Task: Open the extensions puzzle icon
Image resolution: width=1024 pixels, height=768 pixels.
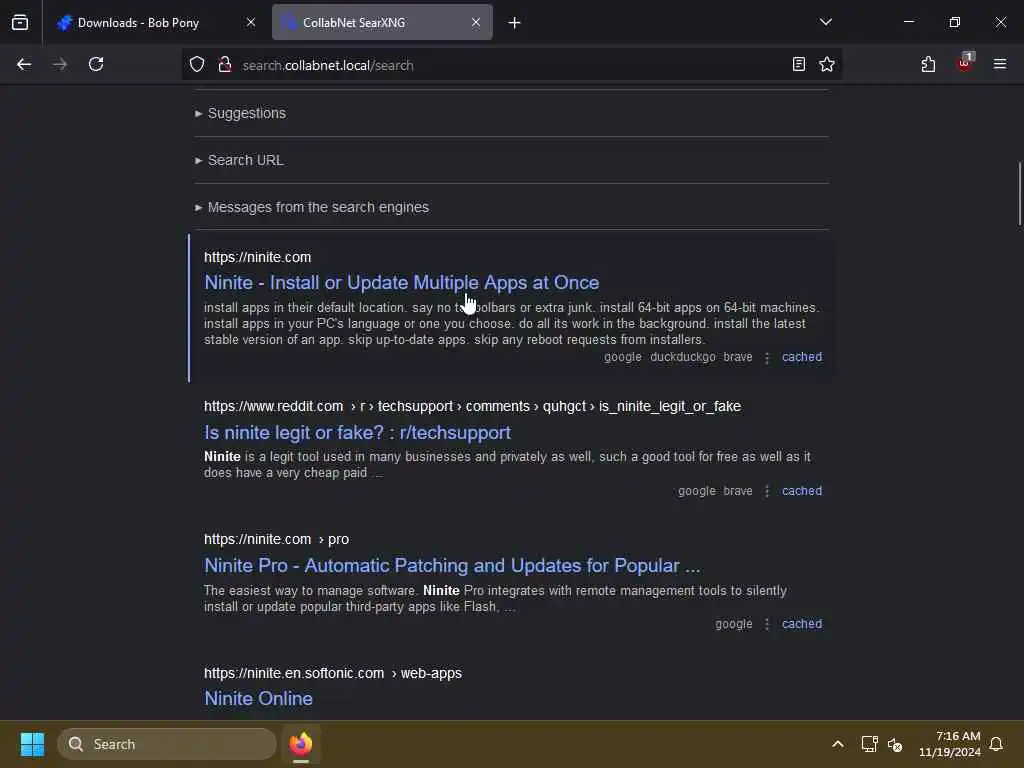Action: click(928, 65)
